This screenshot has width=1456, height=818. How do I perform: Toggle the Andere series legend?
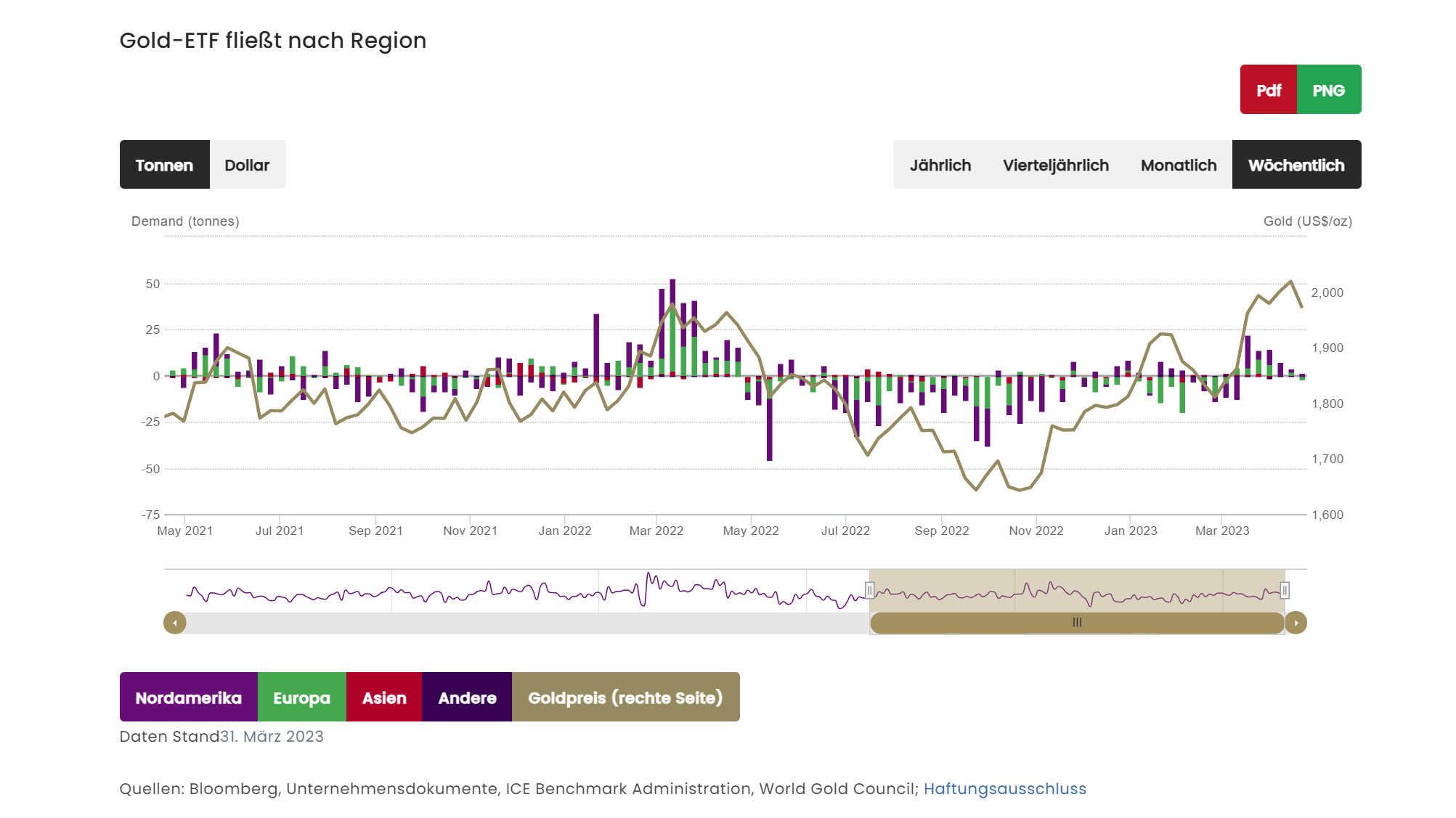point(467,697)
